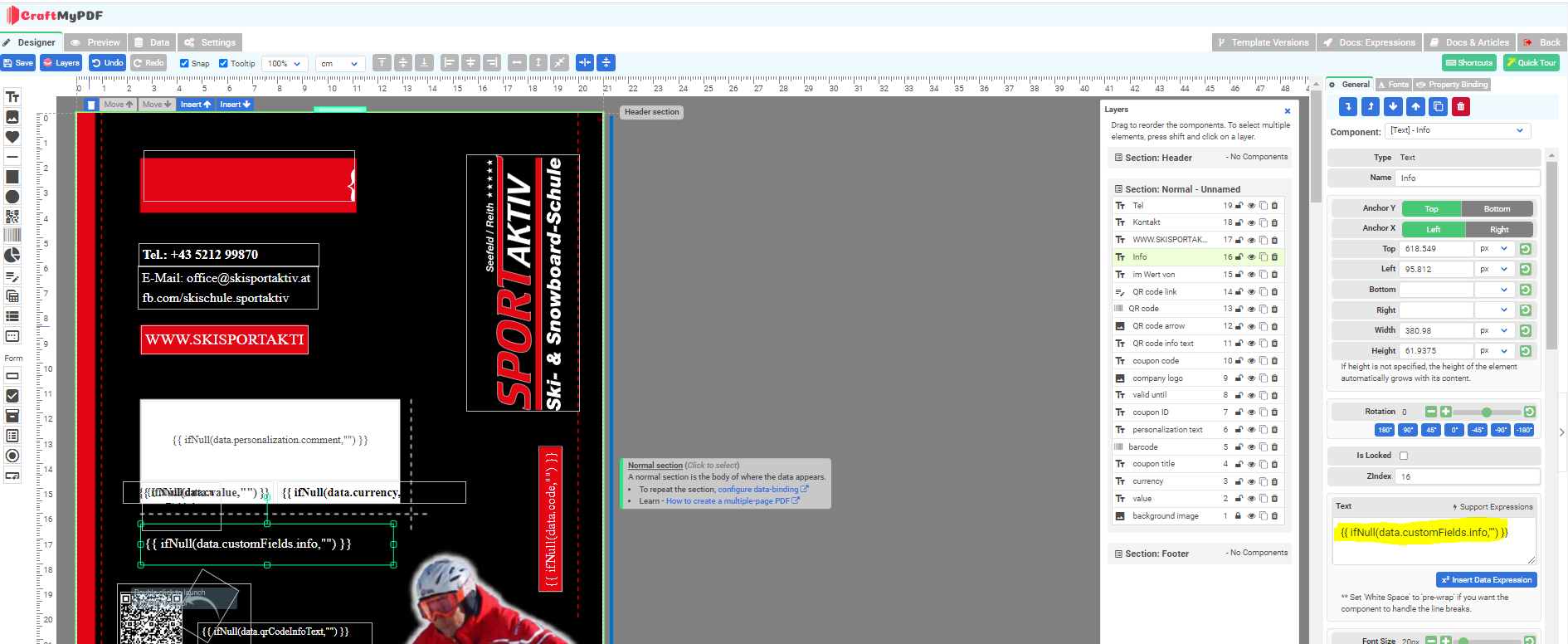This screenshot has width=1568, height=644.
Task: Click the blue distribute vertically icon
Action: pyautogui.click(x=606, y=63)
